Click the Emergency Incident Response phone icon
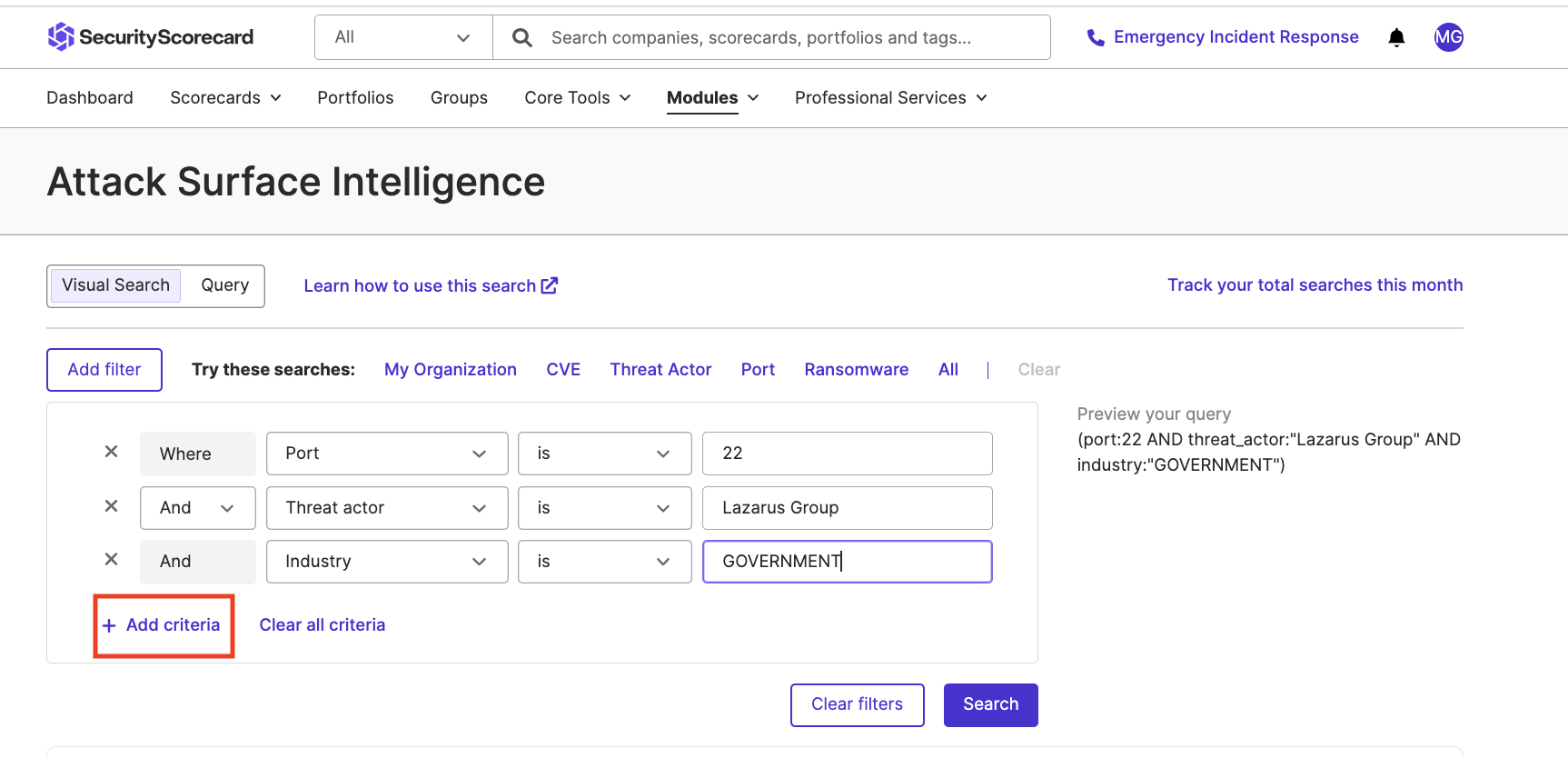Viewport: 1568px width, 758px height. tap(1097, 37)
